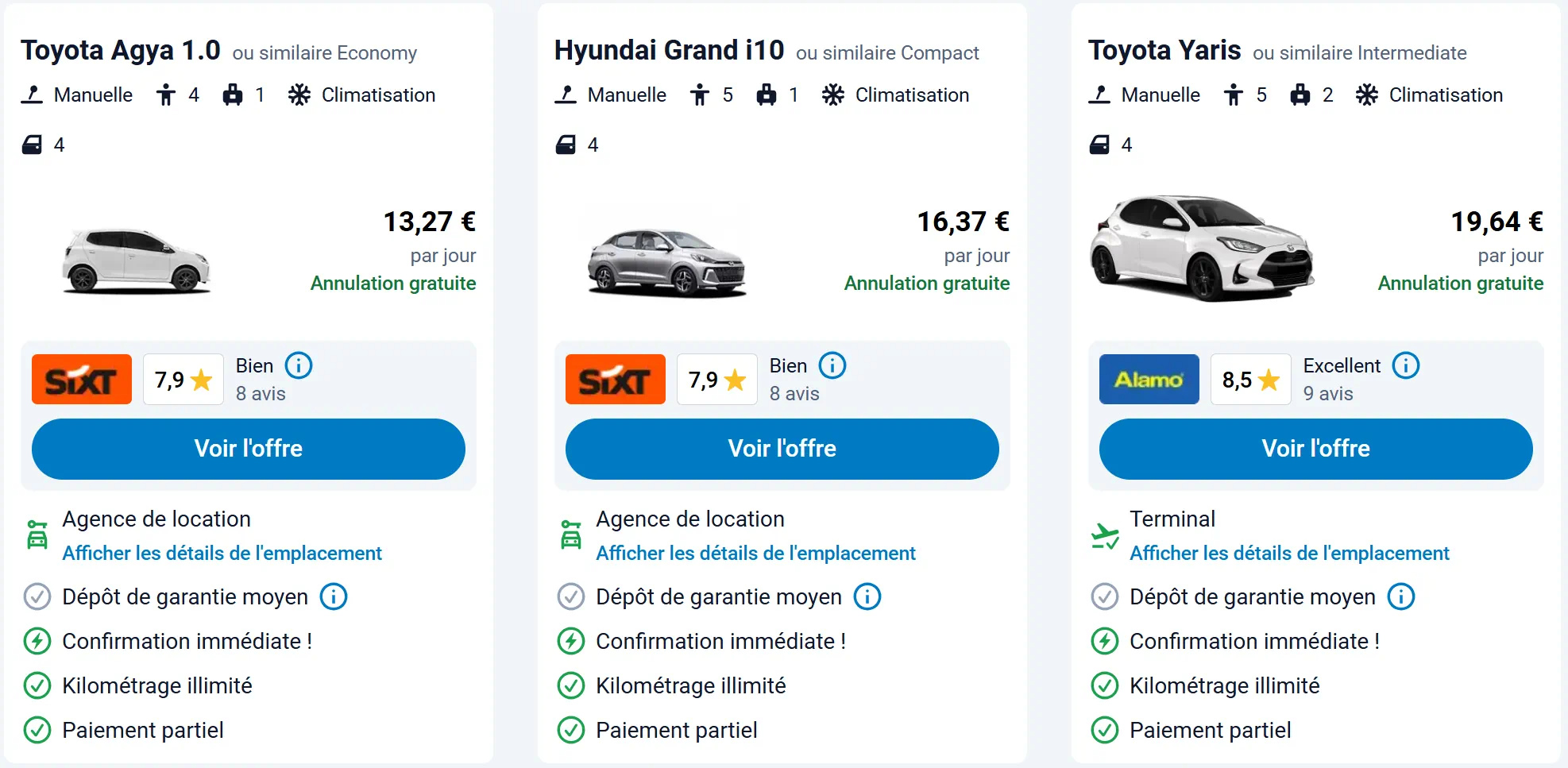Click the Toyota Yaris car photo
Screen dimensions: 1568x768
click(x=1201, y=249)
